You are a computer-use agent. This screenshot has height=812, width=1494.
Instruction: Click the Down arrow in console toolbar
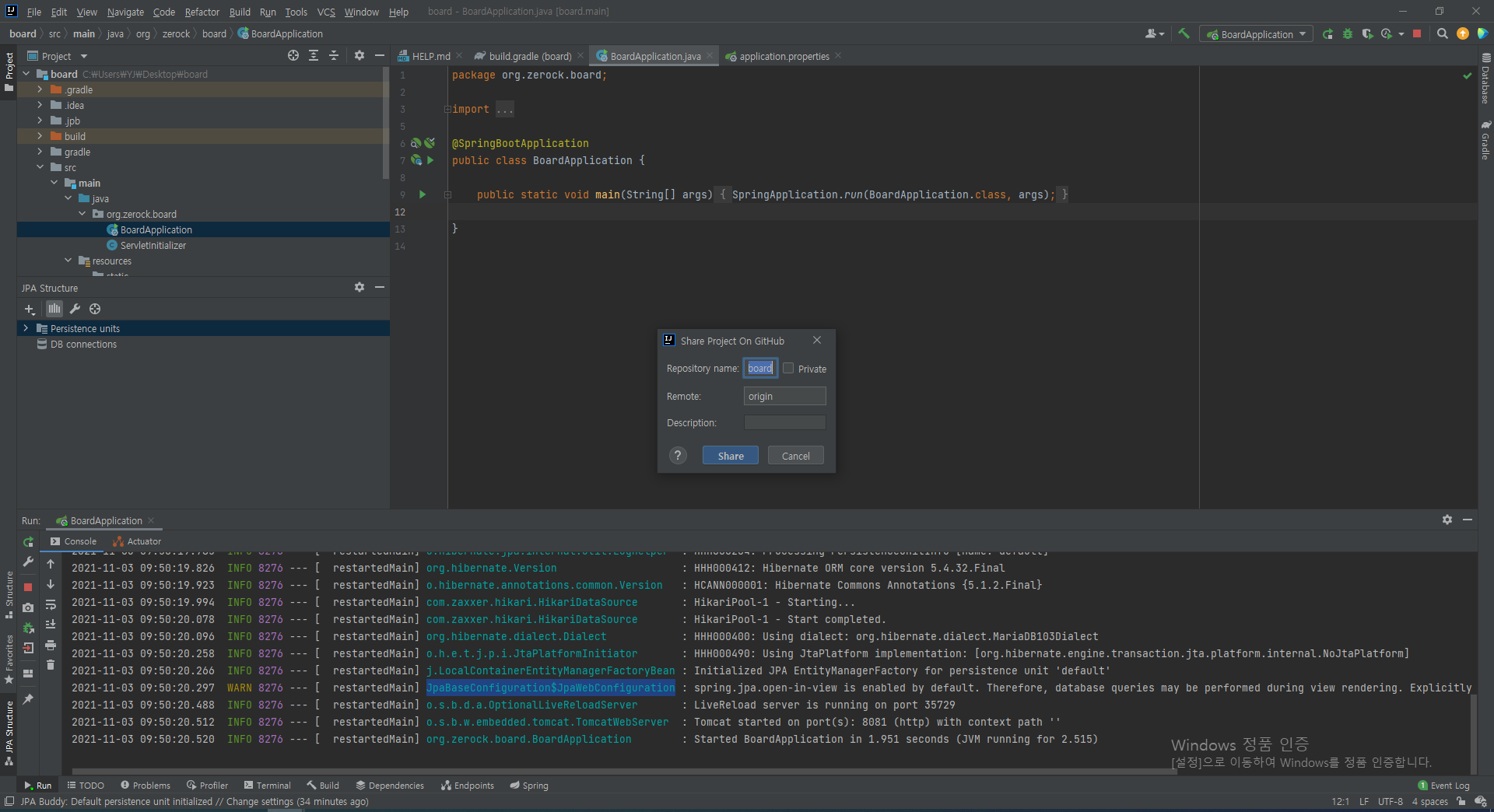click(51, 584)
